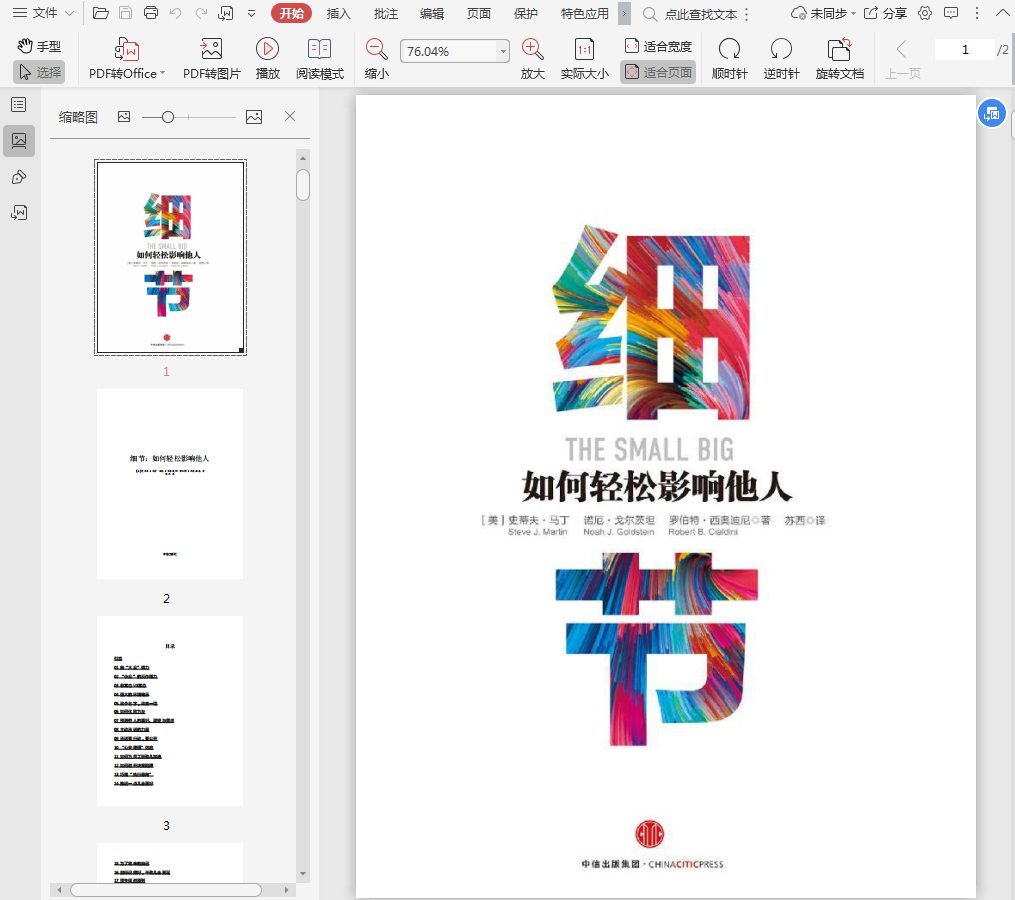The width and height of the screenshot is (1015, 900).
Task: Select page 2 thumbnail
Action: click(170, 484)
